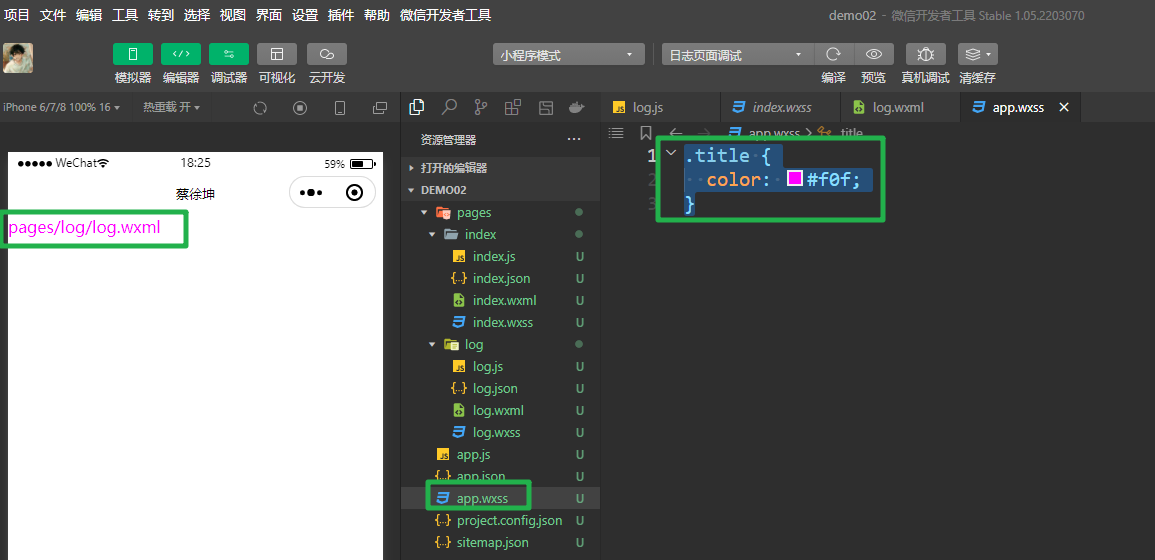Screen dimensions: 1155x560
Task: Open the Docker whale icon
Action: click(x=577, y=108)
